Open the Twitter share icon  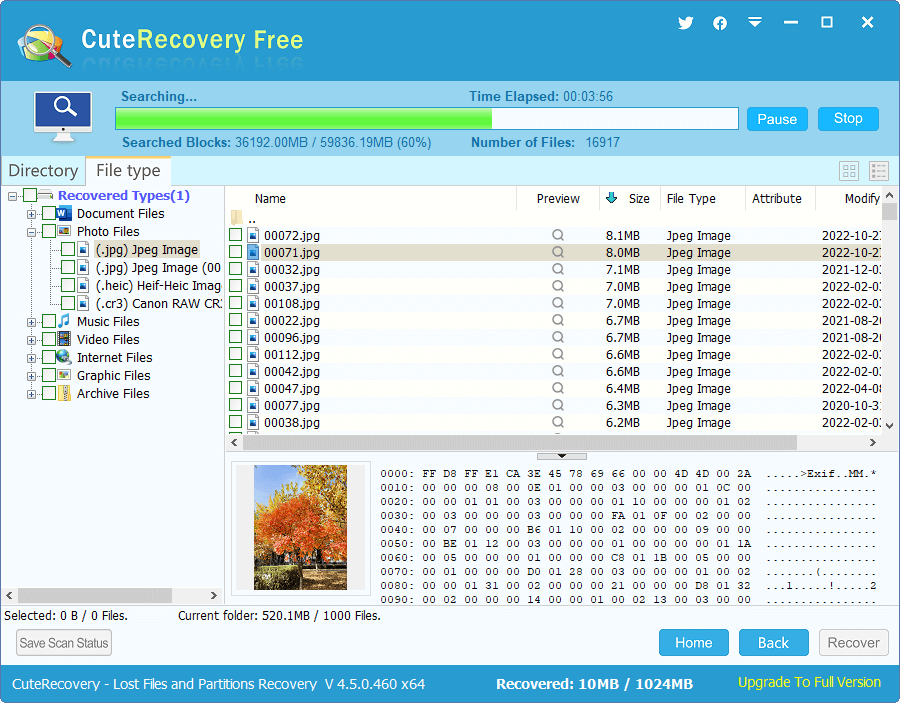(x=685, y=23)
